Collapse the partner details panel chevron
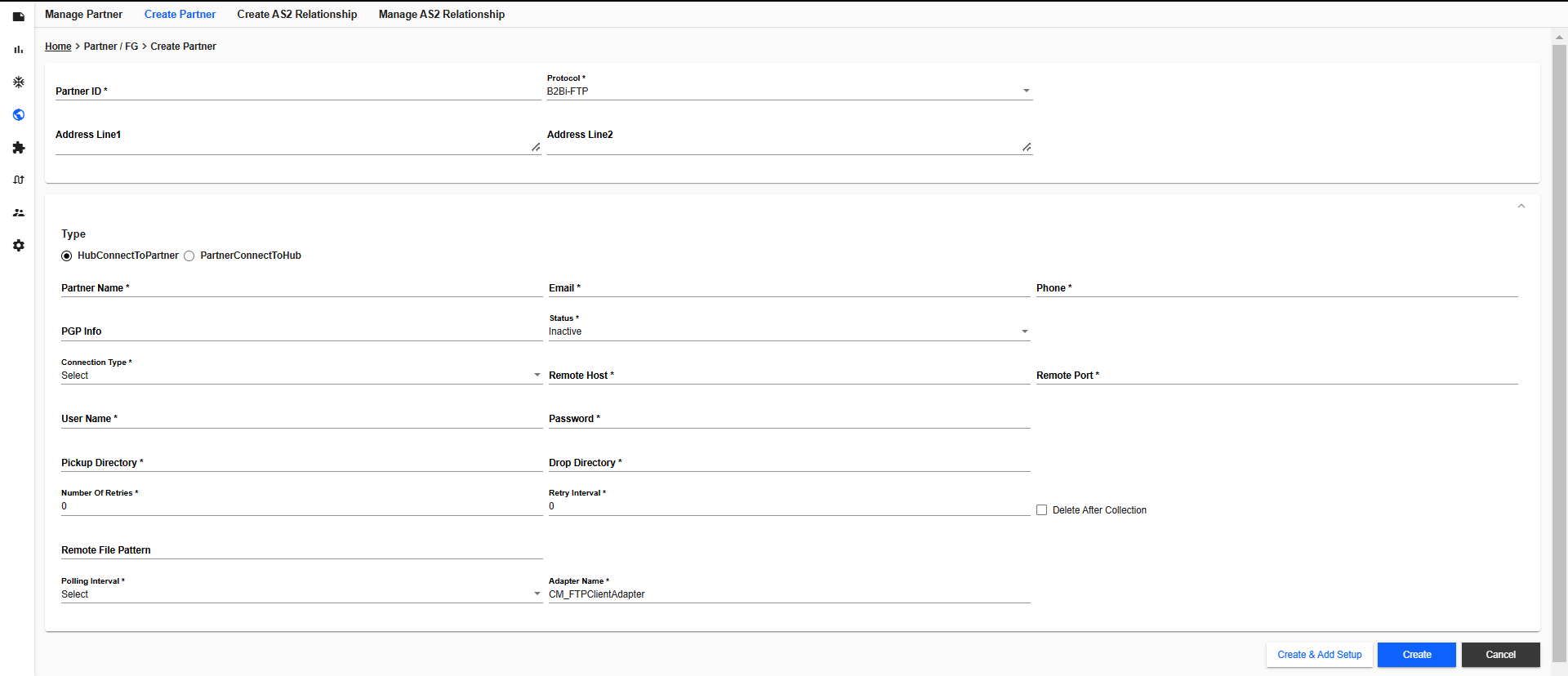The height and width of the screenshot is (676, 1568). [1521, 206]
